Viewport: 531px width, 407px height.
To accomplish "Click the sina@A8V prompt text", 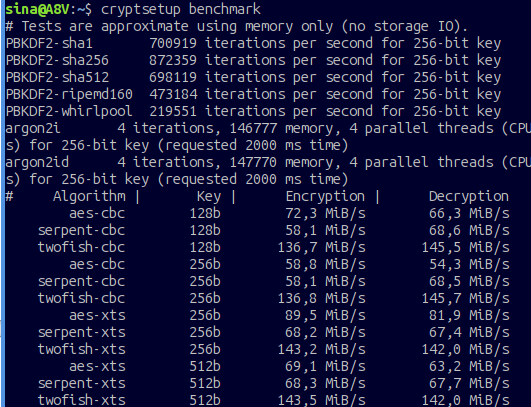I will click(x=37, y=9).
